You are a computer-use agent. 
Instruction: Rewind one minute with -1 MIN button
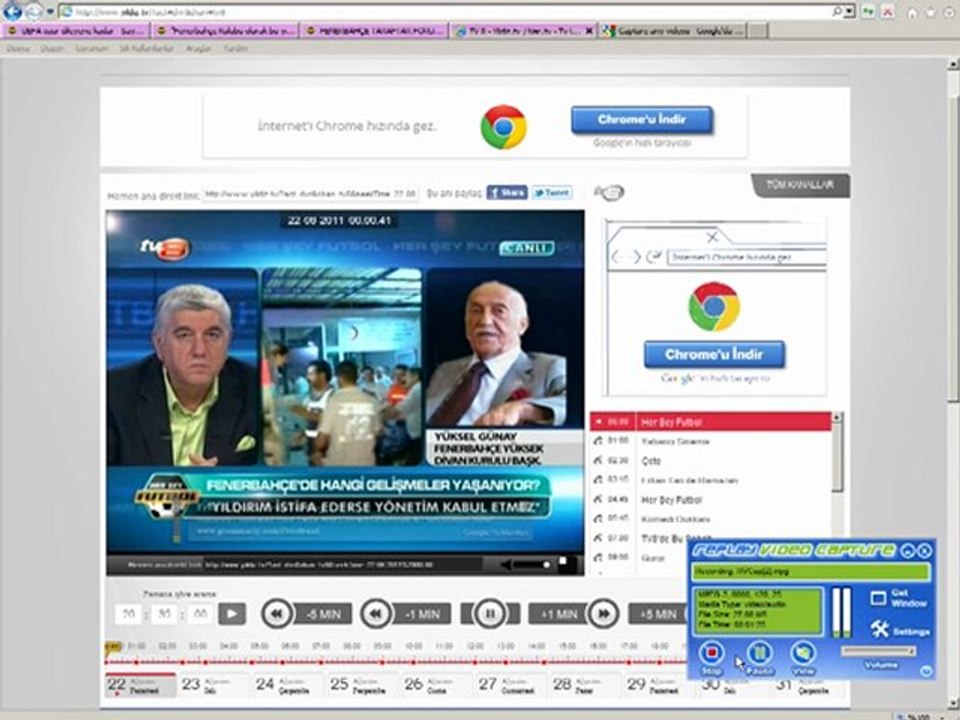[x=405, y=614]
